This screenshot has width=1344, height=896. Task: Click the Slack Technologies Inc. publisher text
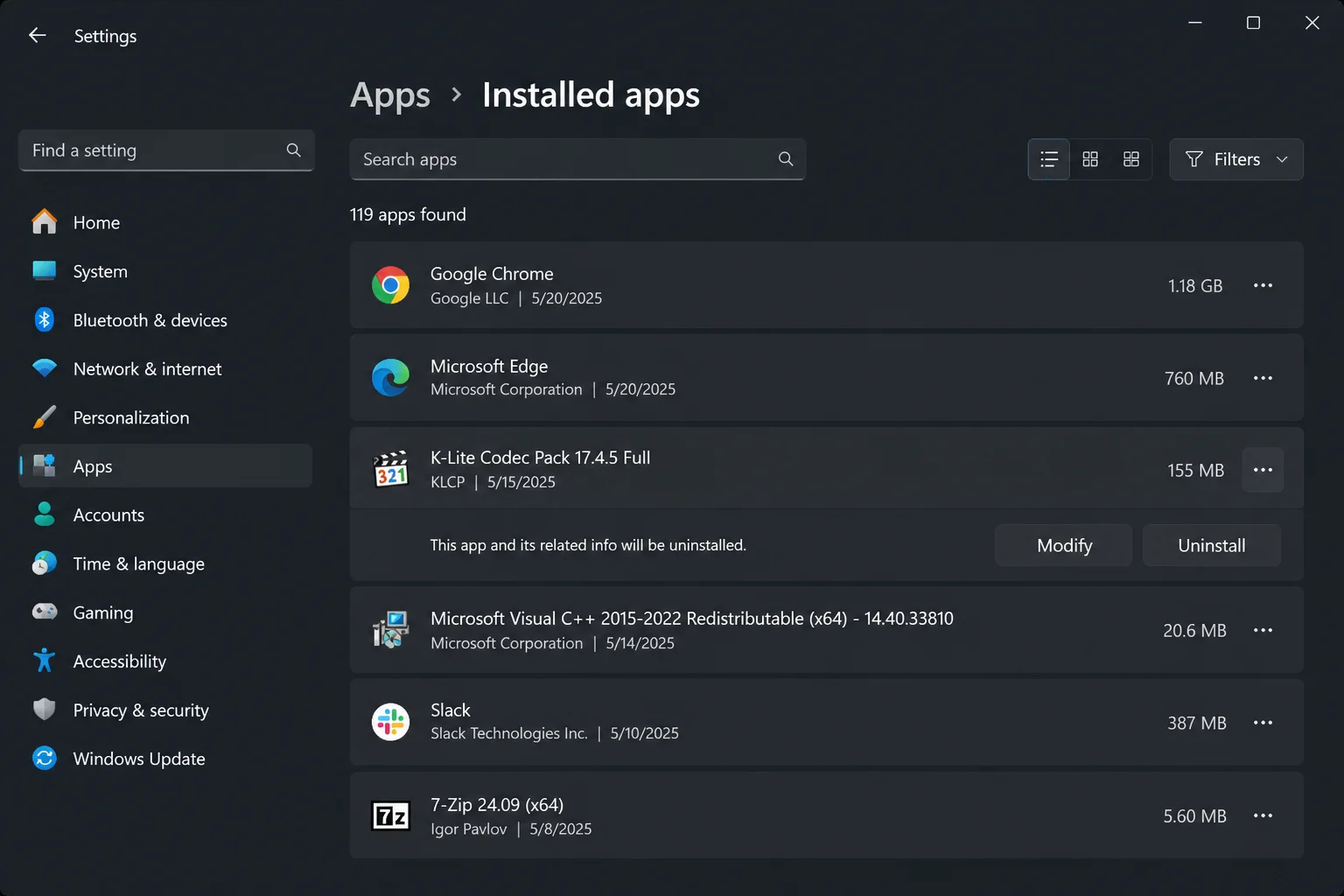click(508, 733)
